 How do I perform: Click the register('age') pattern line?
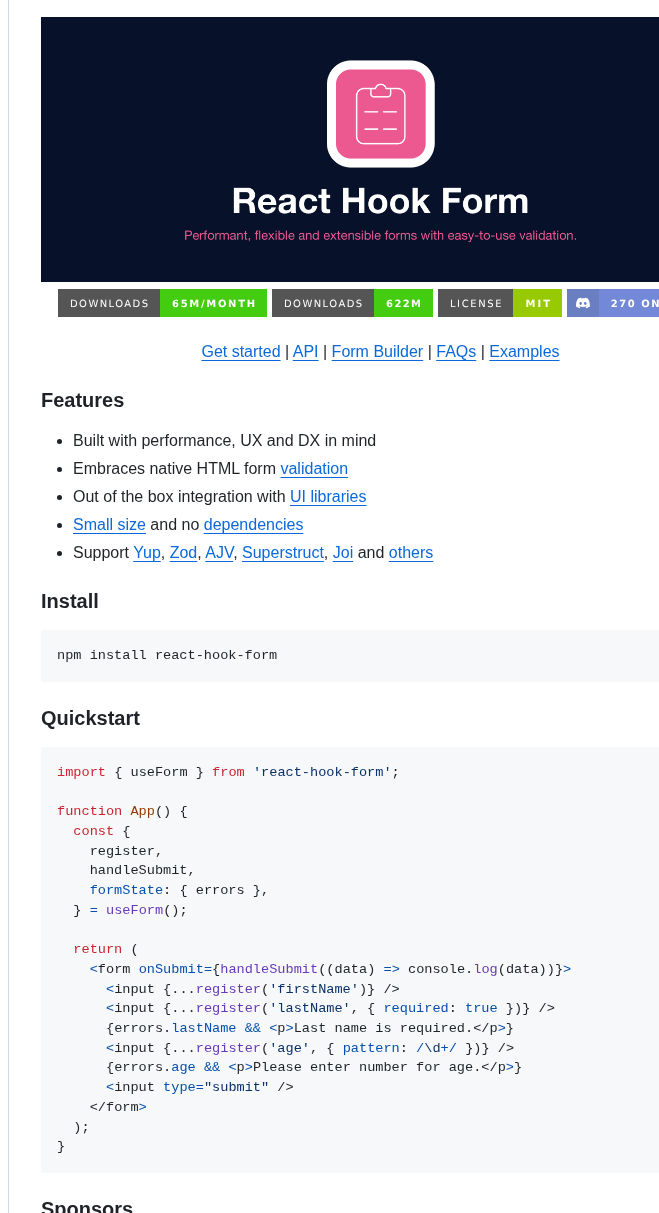point(310,1048)
